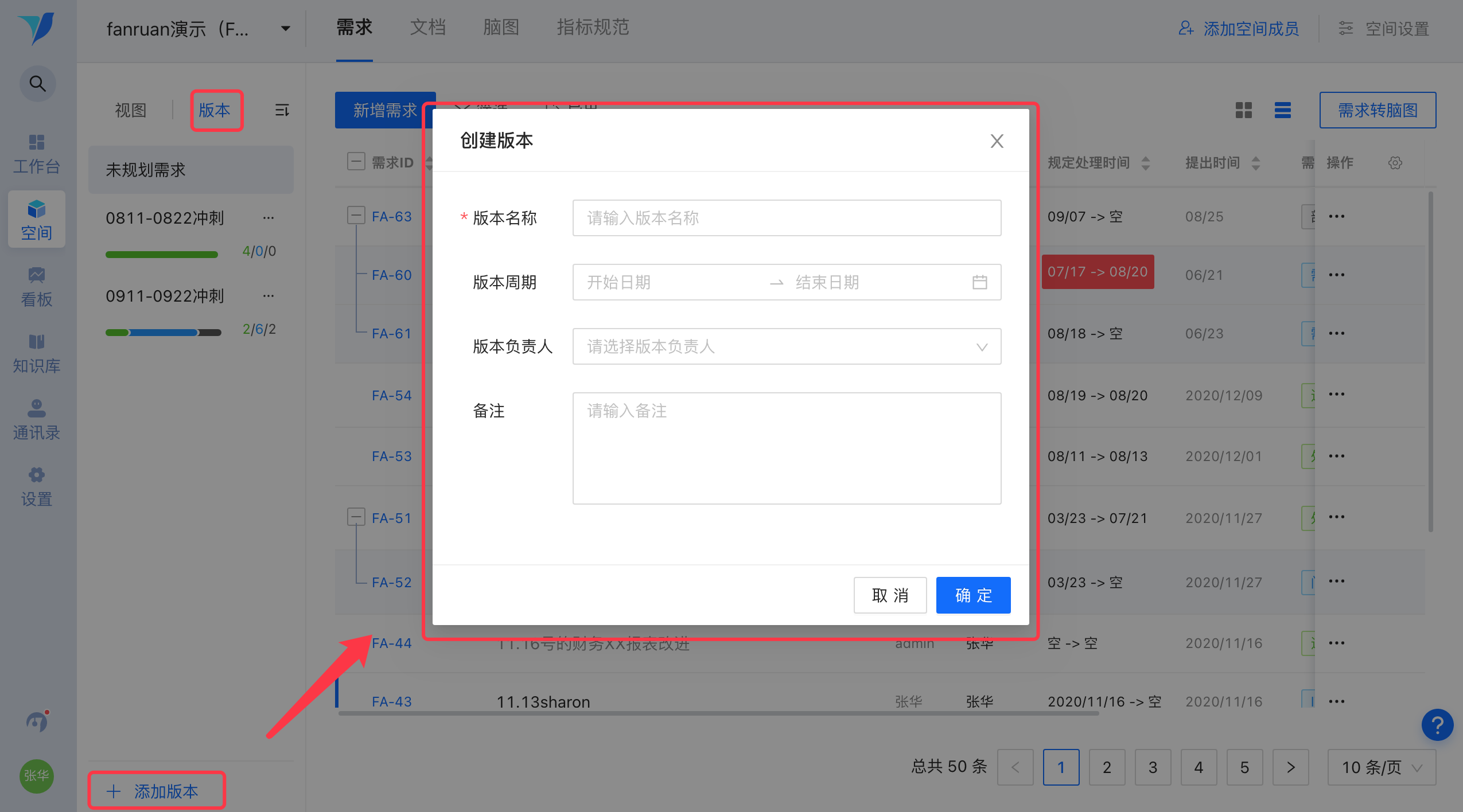This screenshot has height=812, width=1463.
Task: Click the 版本名称 input field
Action: coord(787,218)
